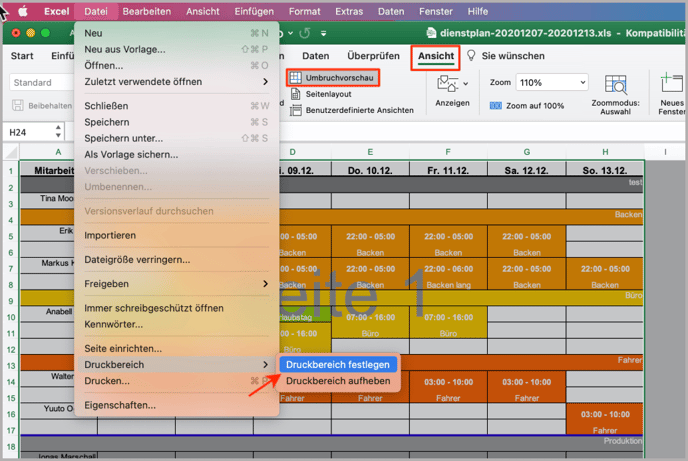Choose Speichern menu item
This screenshot has height=461, width=688.
coord(176,122)
